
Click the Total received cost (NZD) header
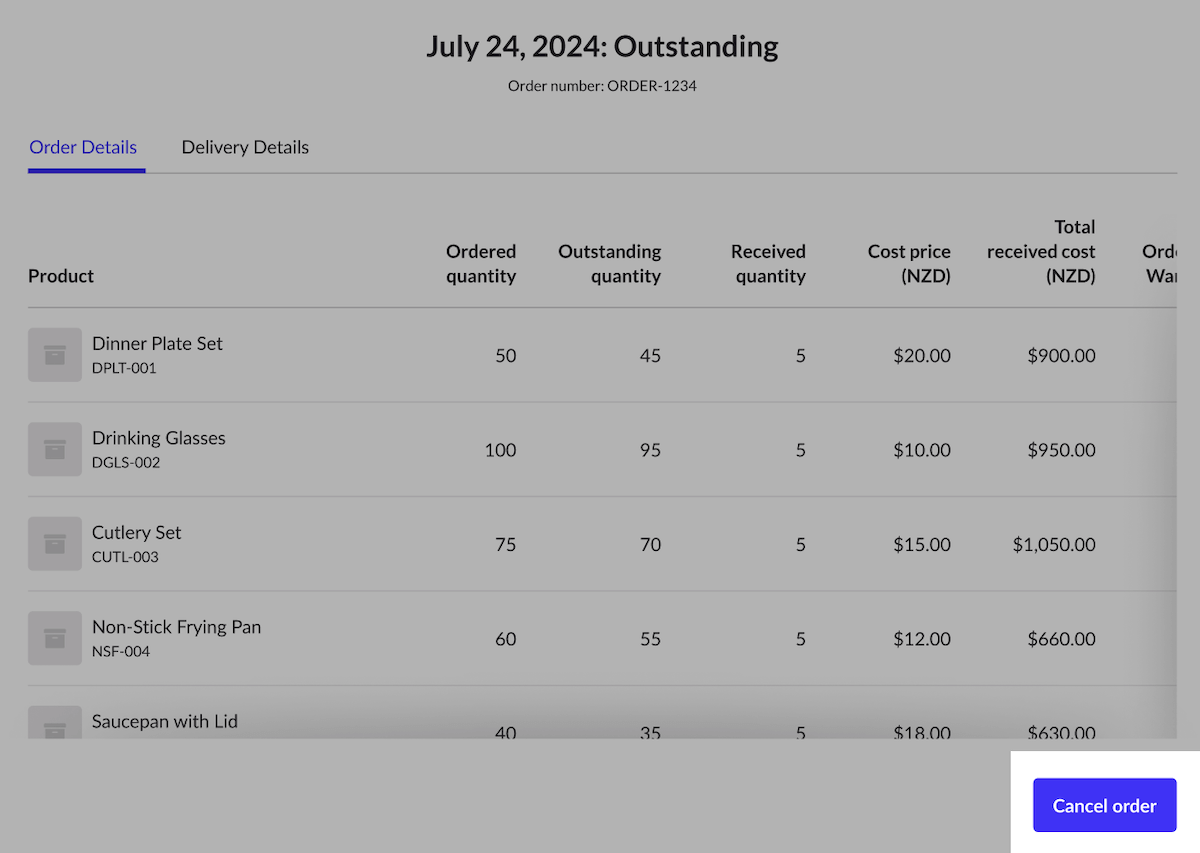tap(1041, 252)
